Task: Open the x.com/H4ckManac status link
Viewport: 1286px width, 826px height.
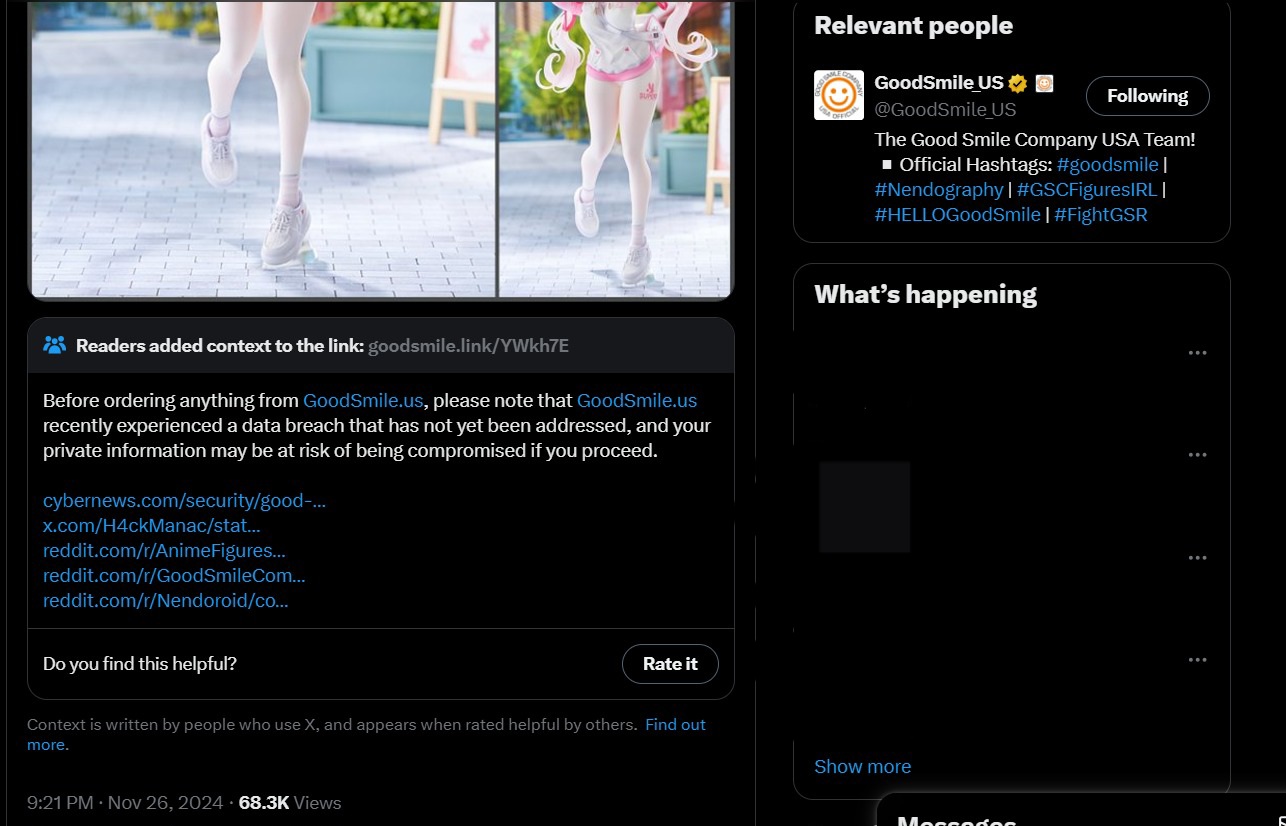Action: pos(151,525)
